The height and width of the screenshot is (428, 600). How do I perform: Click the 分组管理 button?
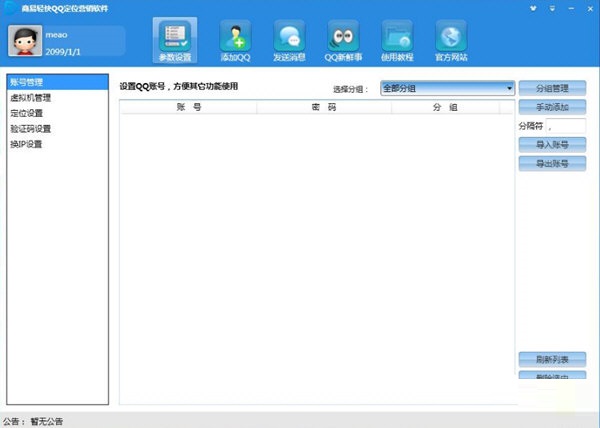(552, 88)
